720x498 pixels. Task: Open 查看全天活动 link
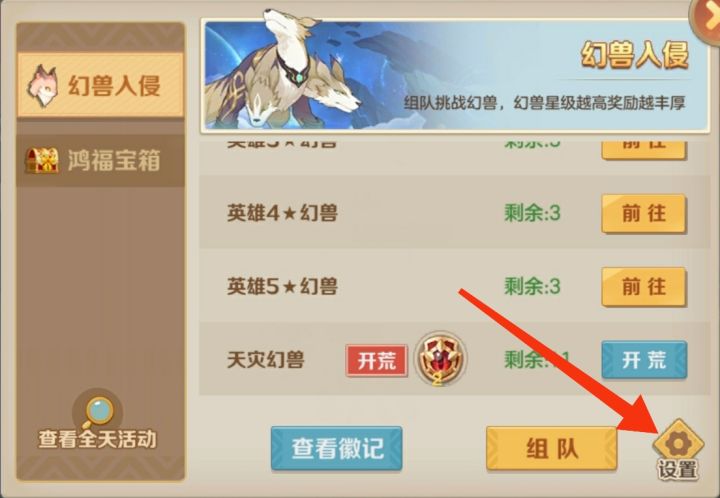(x=97, y=439)
